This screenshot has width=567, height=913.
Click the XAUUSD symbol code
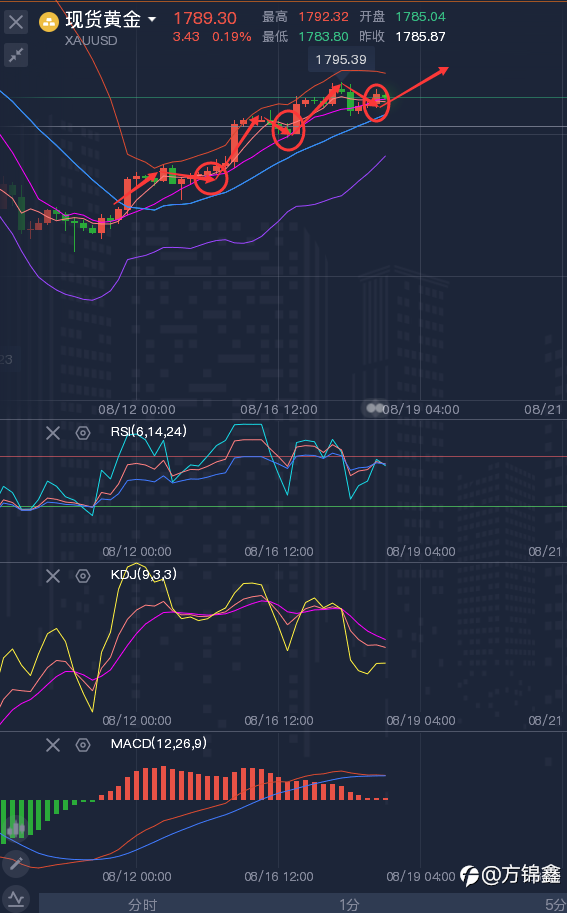coord(91,41)
